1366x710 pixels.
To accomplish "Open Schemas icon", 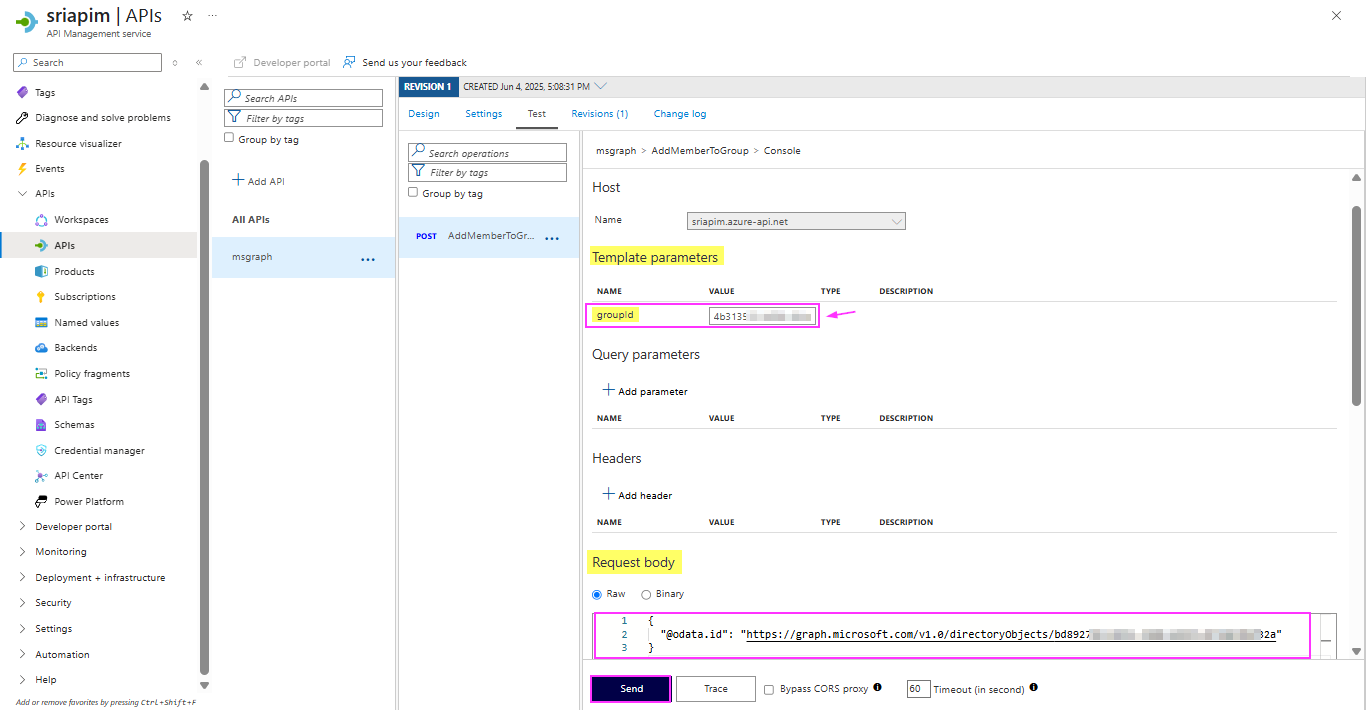I will 41,424.
